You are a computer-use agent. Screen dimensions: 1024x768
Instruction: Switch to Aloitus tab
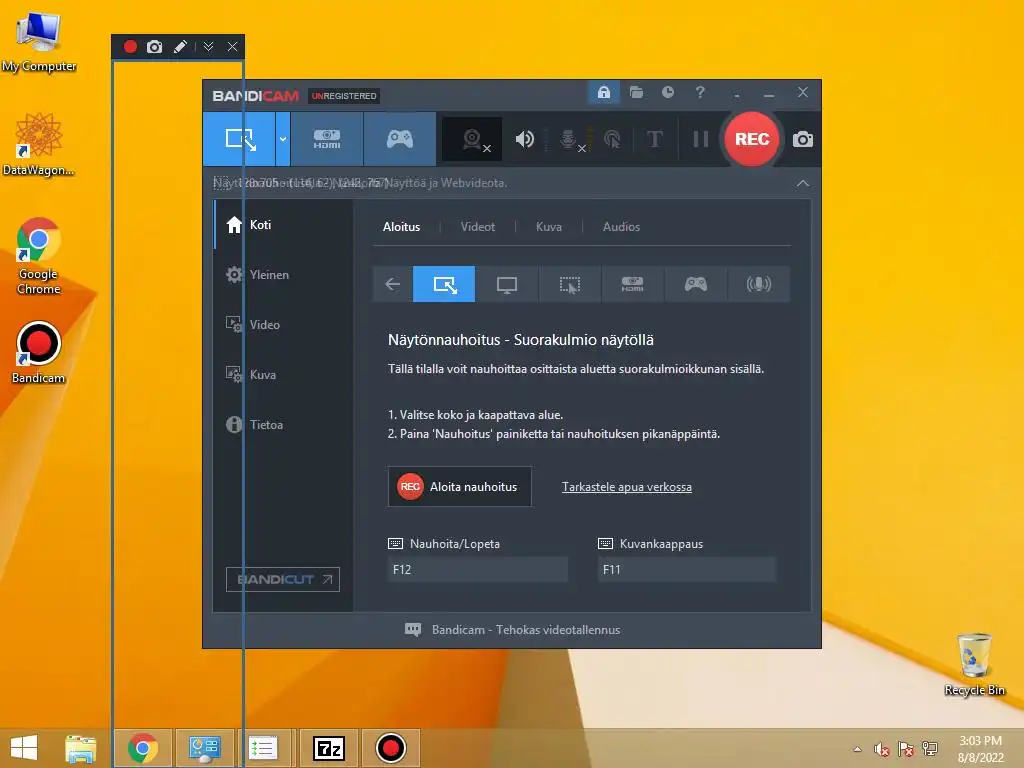[401, 227]
